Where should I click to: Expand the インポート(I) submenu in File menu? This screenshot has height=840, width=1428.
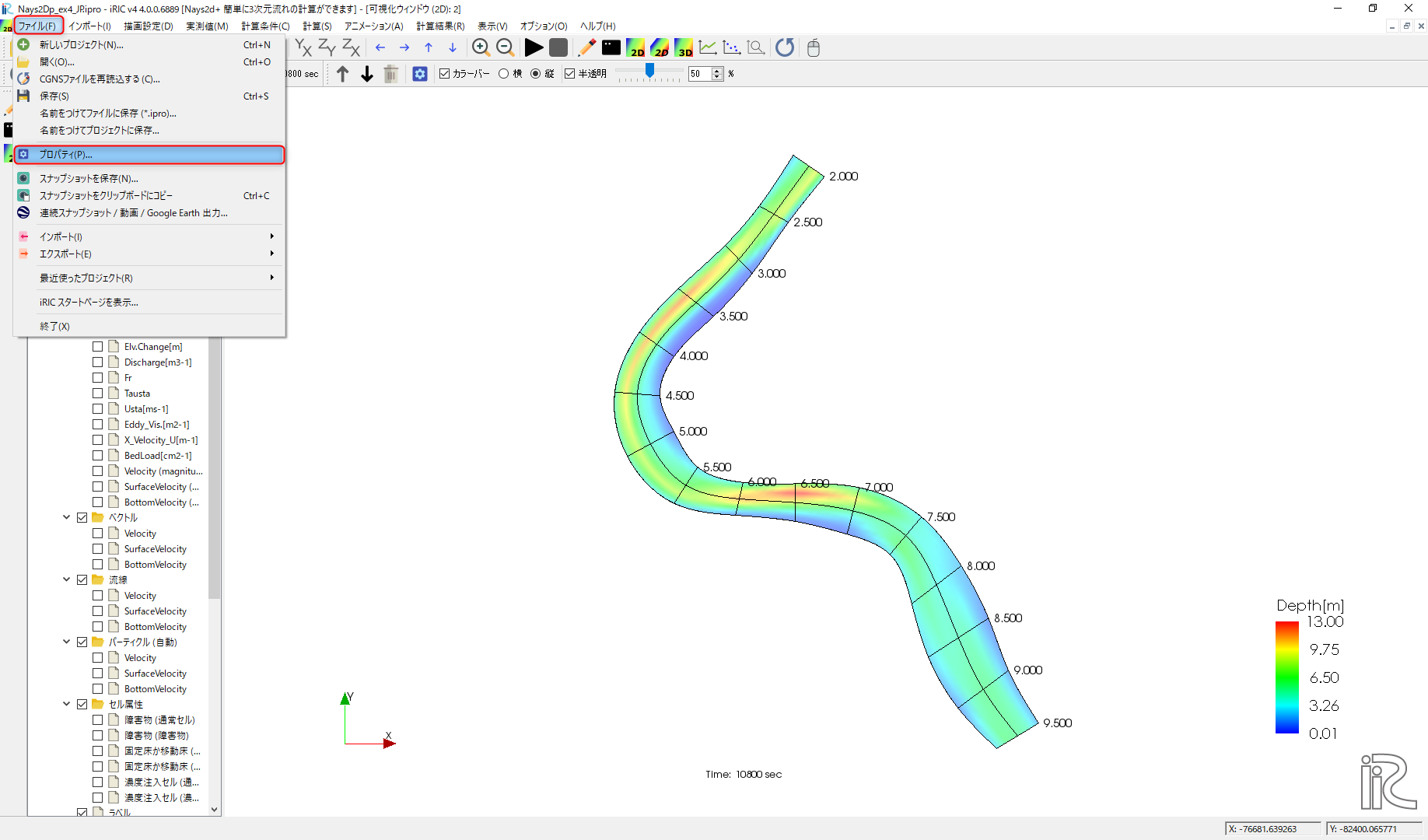149,236
